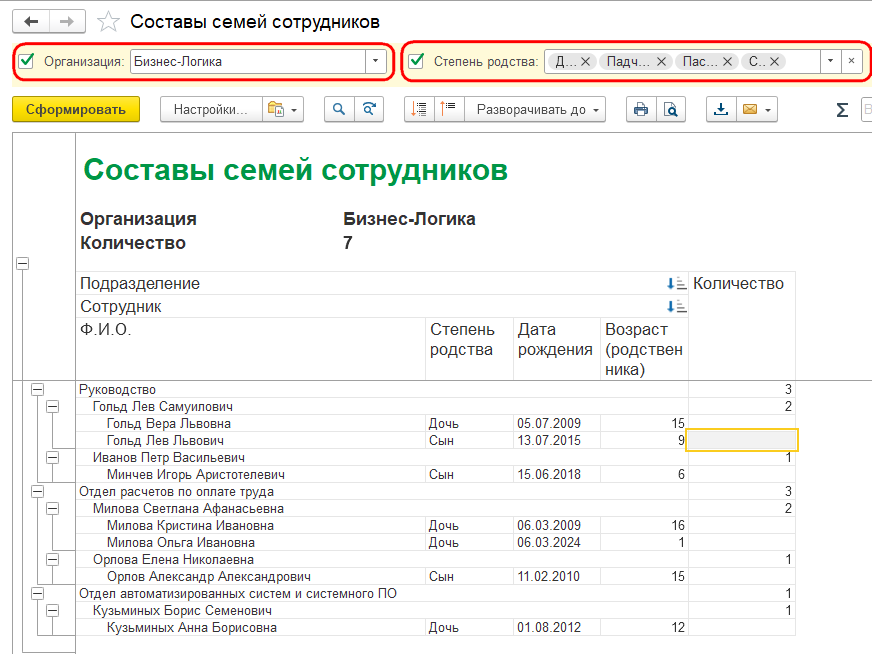Open the report variant selection icon
This screenshot has height=654, width=872.
[x=276, y=109]
